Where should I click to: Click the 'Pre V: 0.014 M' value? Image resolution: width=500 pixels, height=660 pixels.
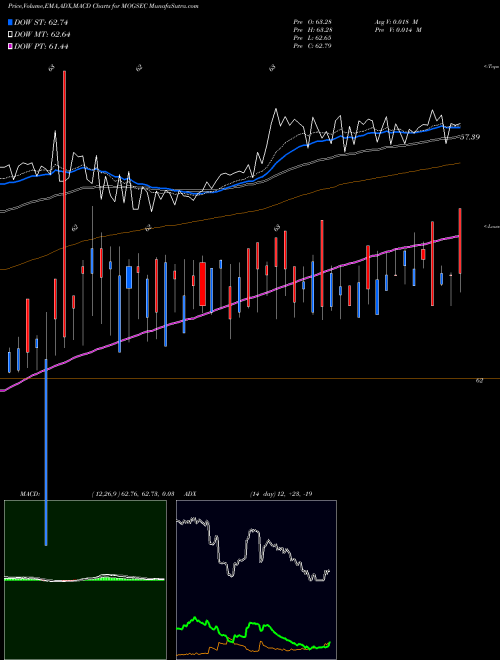(x=399, y=30)
